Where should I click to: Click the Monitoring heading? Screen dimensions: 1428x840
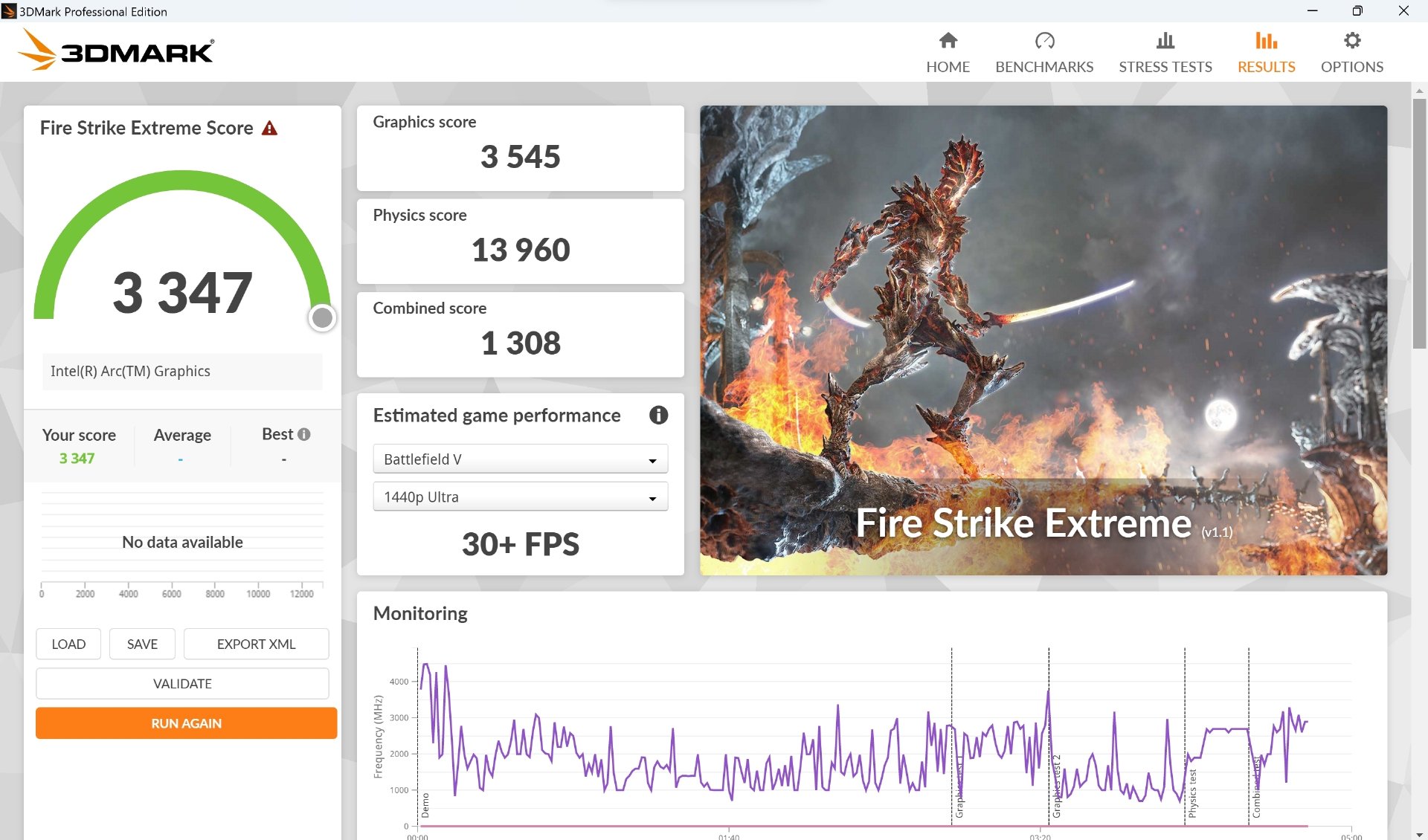point(420,613)
